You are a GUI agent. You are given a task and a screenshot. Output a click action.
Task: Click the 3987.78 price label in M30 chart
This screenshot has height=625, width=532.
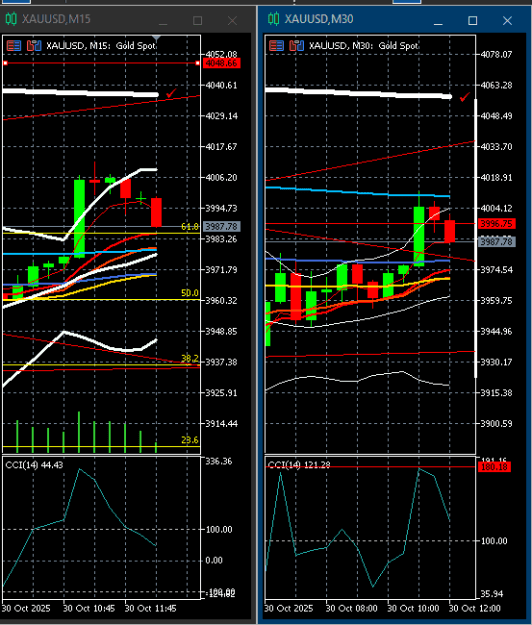[x=497, y=242]
